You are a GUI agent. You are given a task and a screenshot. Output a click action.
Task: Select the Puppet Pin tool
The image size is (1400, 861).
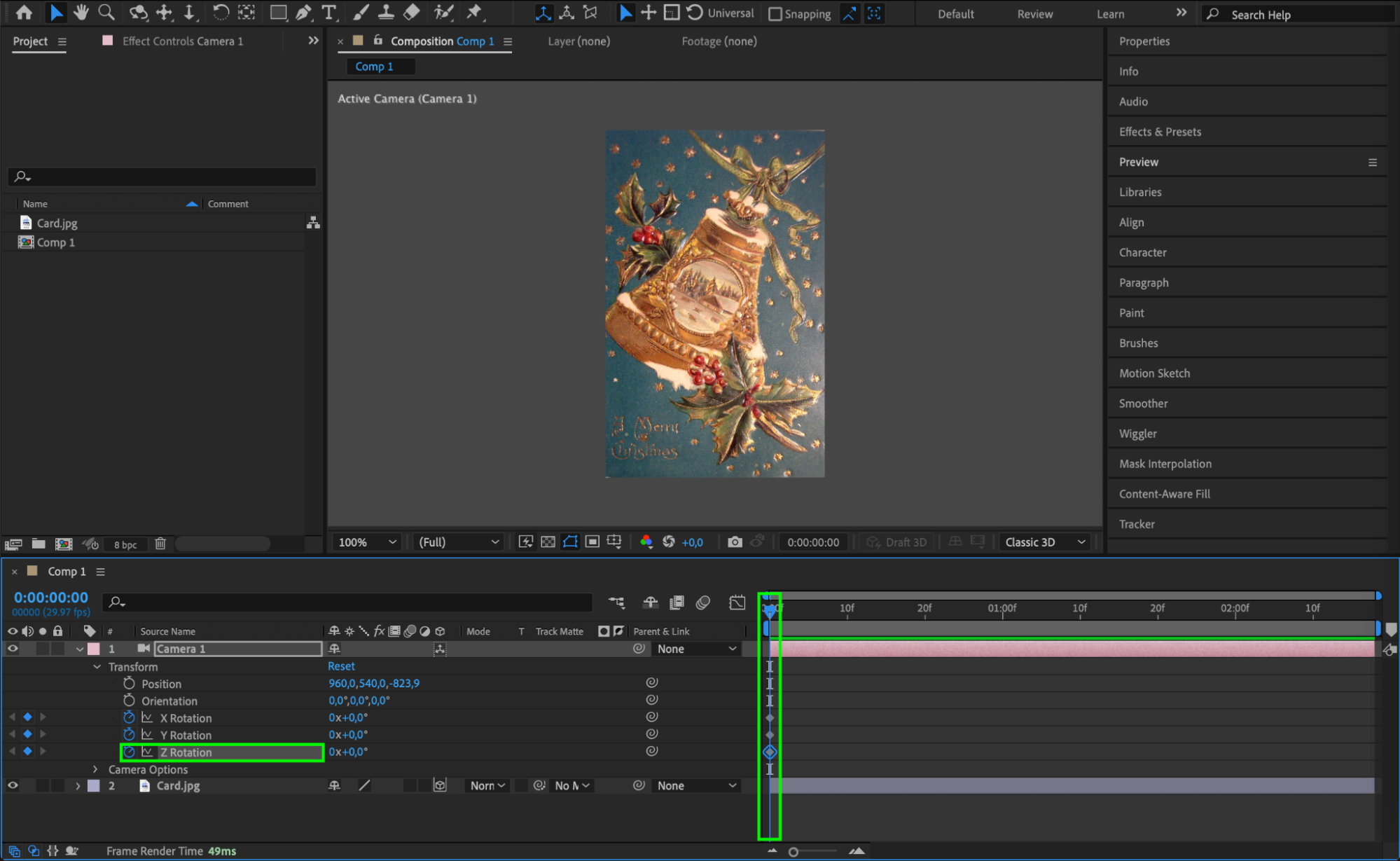[475, 12]
